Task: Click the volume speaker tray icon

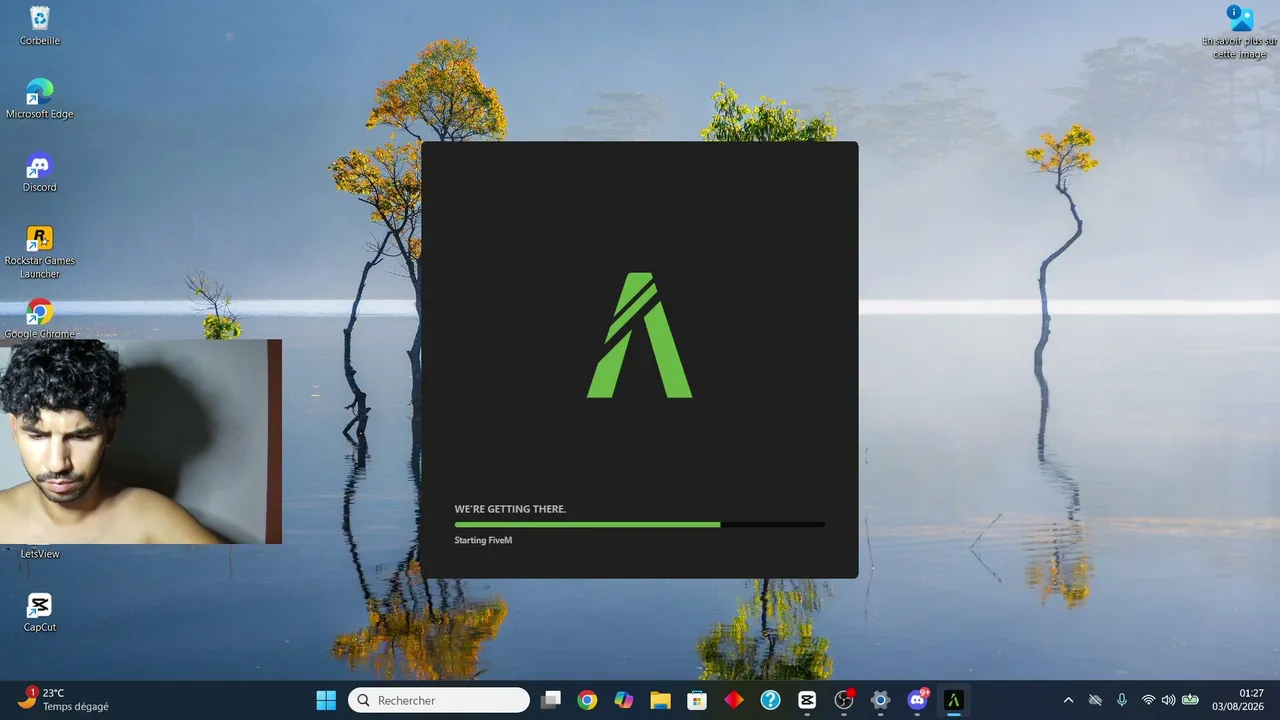Action: pos(1168,700)
